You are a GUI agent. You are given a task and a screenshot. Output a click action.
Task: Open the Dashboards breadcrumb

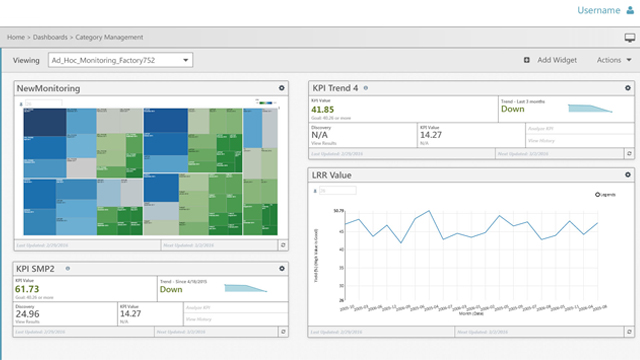click(50, 37)
